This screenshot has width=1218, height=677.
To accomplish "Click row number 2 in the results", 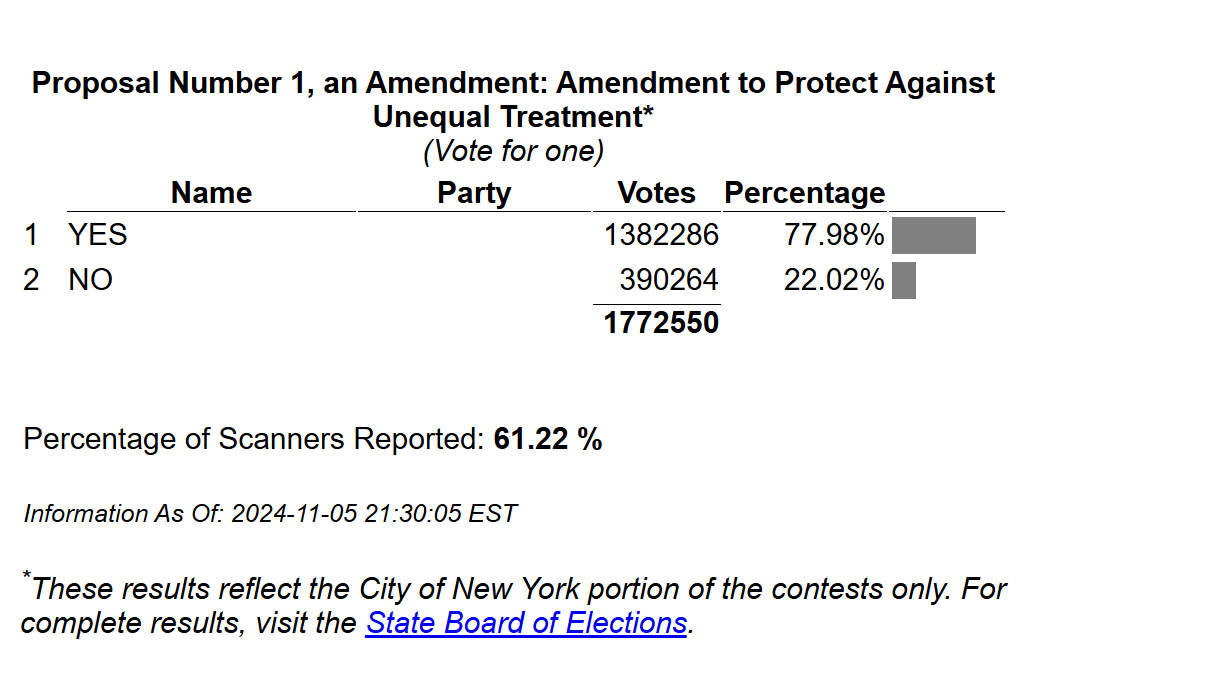I will (31, 280).
